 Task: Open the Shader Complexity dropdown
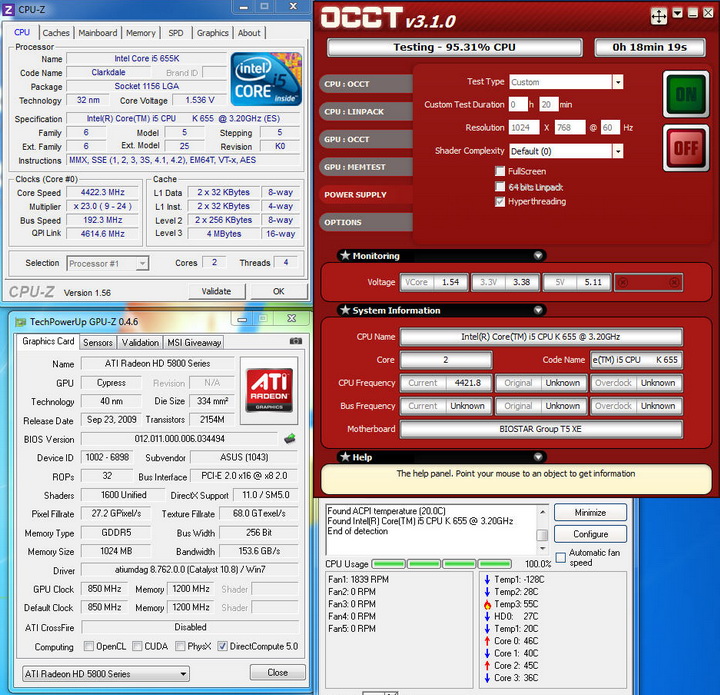pyautogui.click(x=618, y=151)
